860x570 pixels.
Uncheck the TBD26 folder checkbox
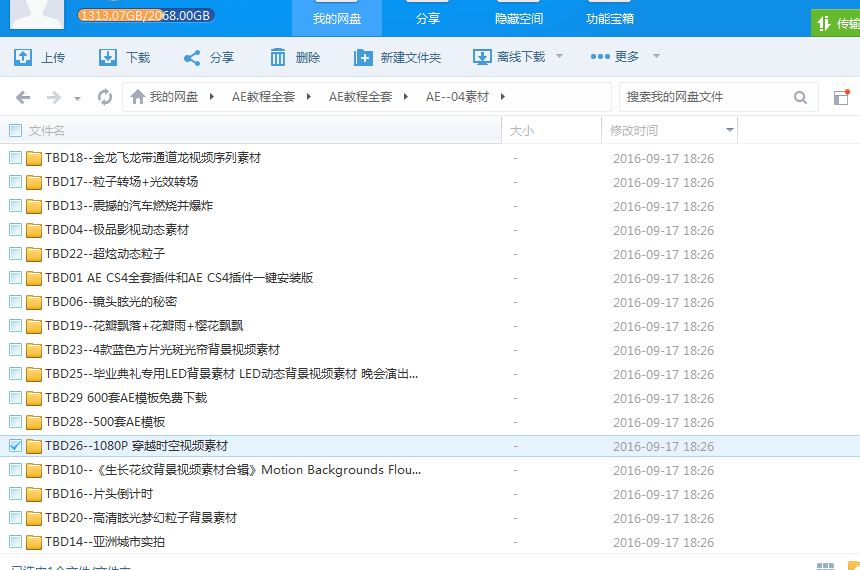pos(15,446)
